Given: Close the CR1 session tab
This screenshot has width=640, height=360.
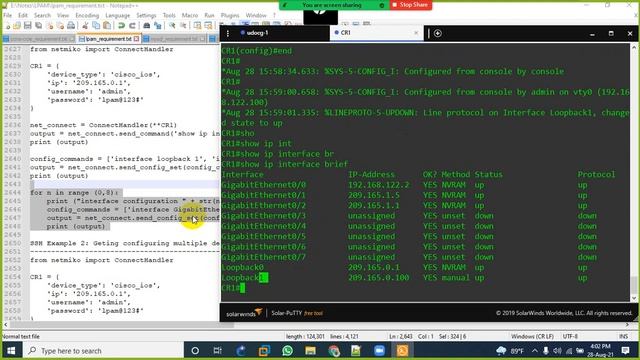Looking at the screenshot, I should [416, 33].
